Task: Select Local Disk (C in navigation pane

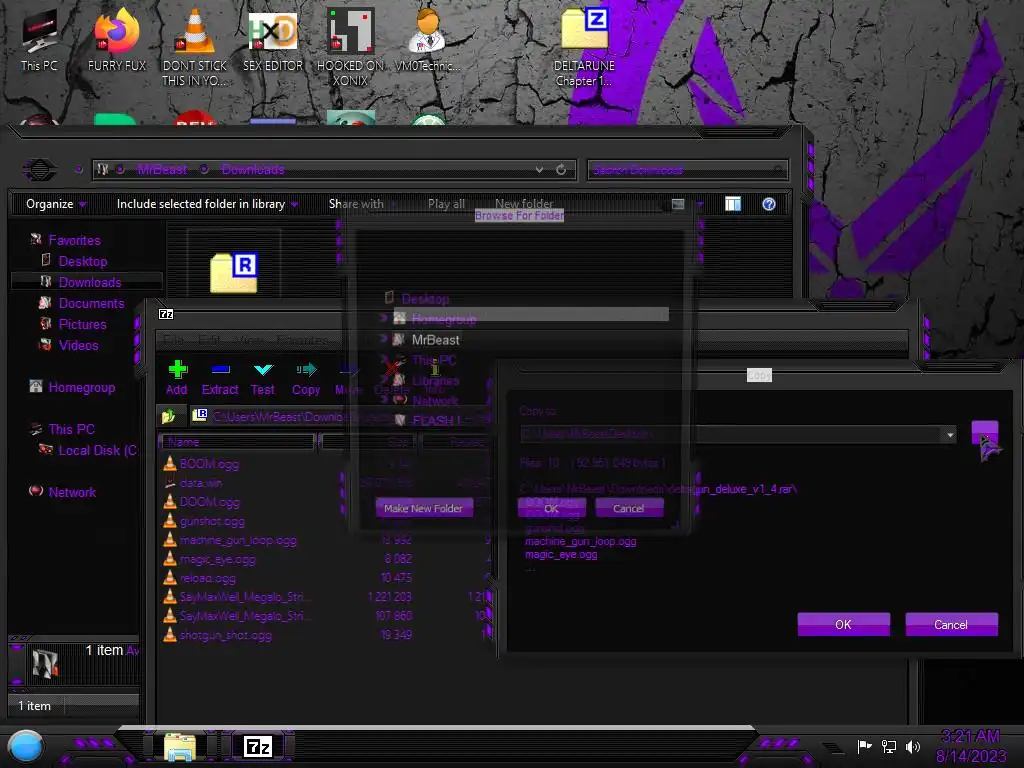Action: tap(97, 450)
